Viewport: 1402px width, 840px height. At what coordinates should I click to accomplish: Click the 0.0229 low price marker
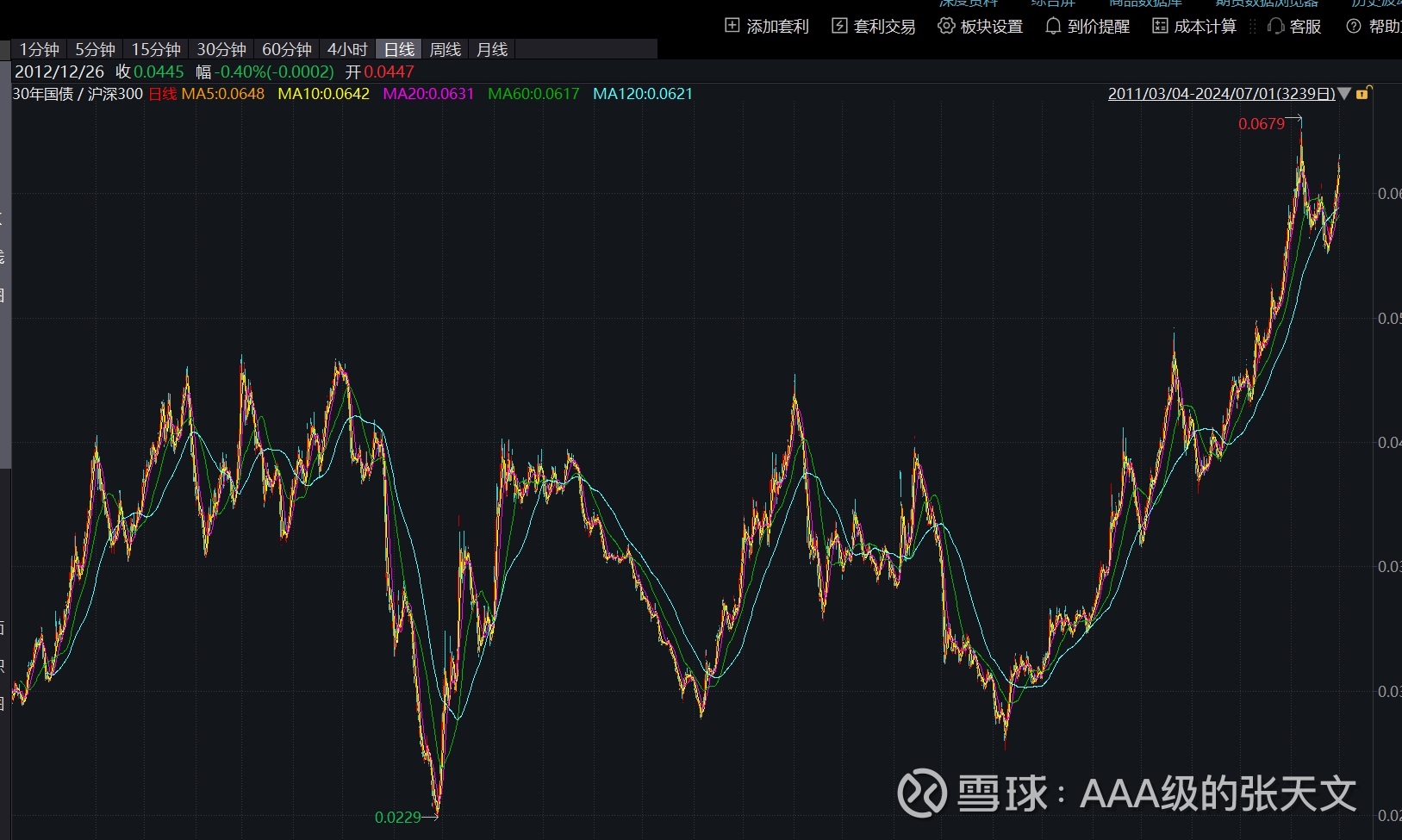(397, 817)
